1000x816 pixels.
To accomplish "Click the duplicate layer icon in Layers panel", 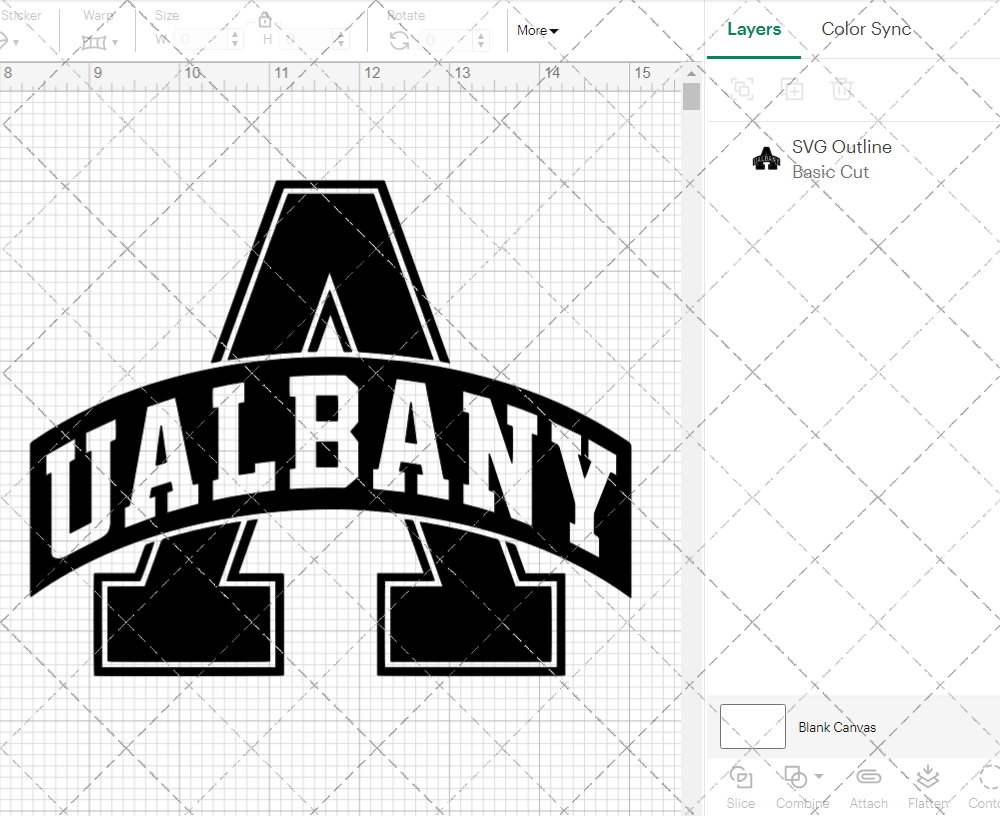I will click(793, 89).
